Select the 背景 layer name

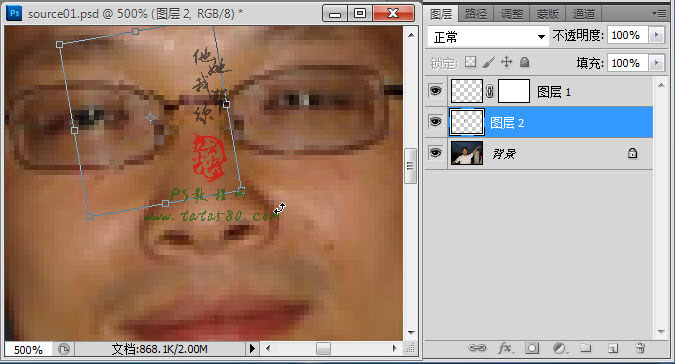tap(504, 154)
